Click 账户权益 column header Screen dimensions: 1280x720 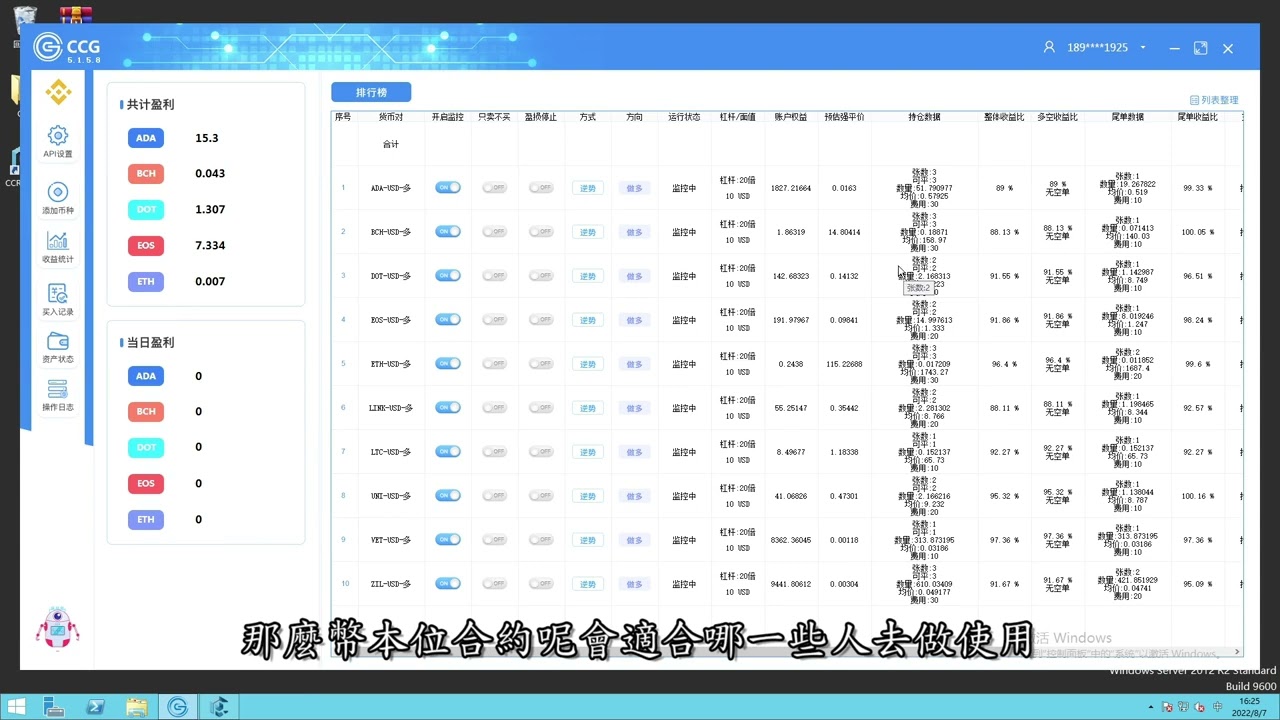click(x=791, y=117)
